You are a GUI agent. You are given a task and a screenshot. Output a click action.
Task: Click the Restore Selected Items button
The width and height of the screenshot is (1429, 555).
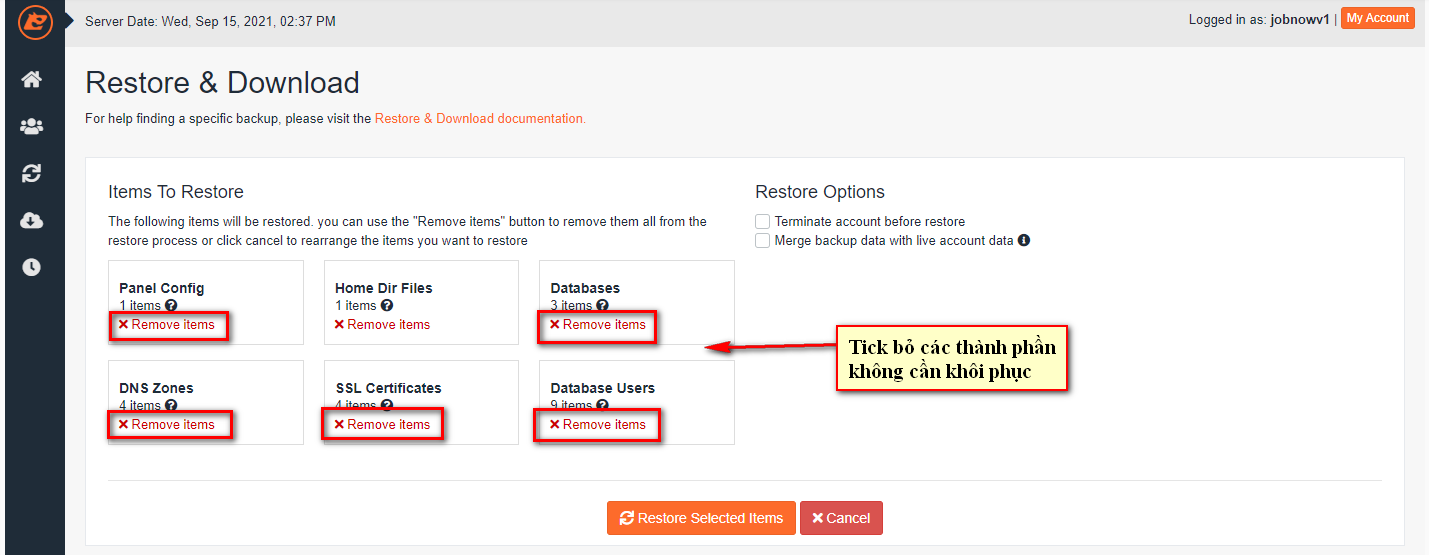pos(701,518)
